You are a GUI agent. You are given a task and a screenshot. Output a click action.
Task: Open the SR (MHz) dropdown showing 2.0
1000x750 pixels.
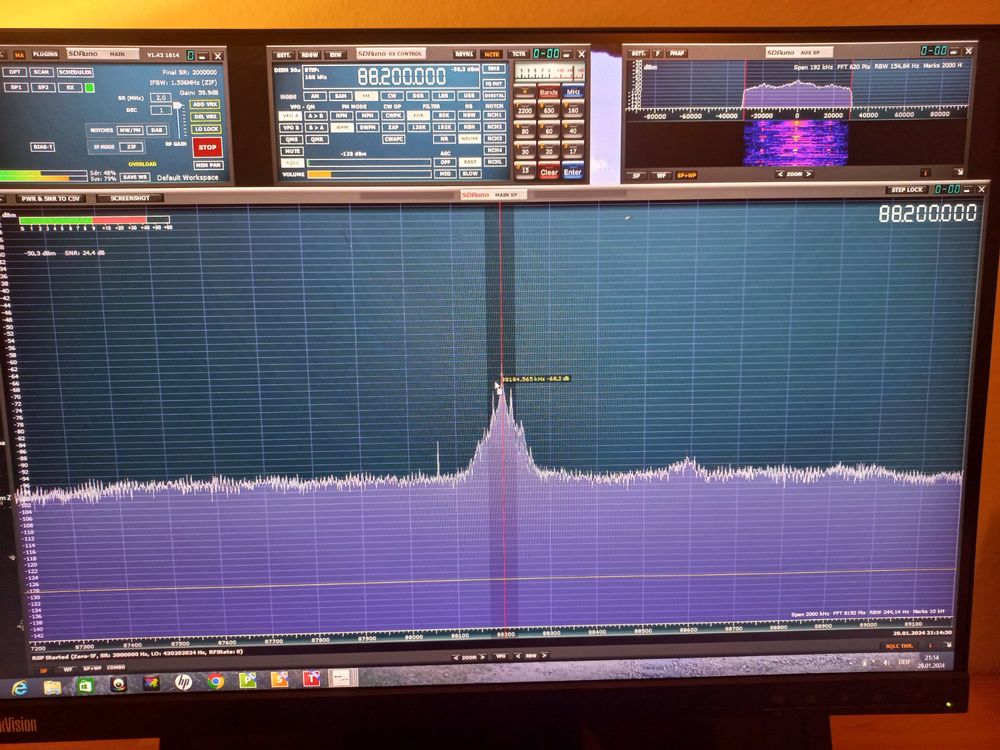(160, 98)
